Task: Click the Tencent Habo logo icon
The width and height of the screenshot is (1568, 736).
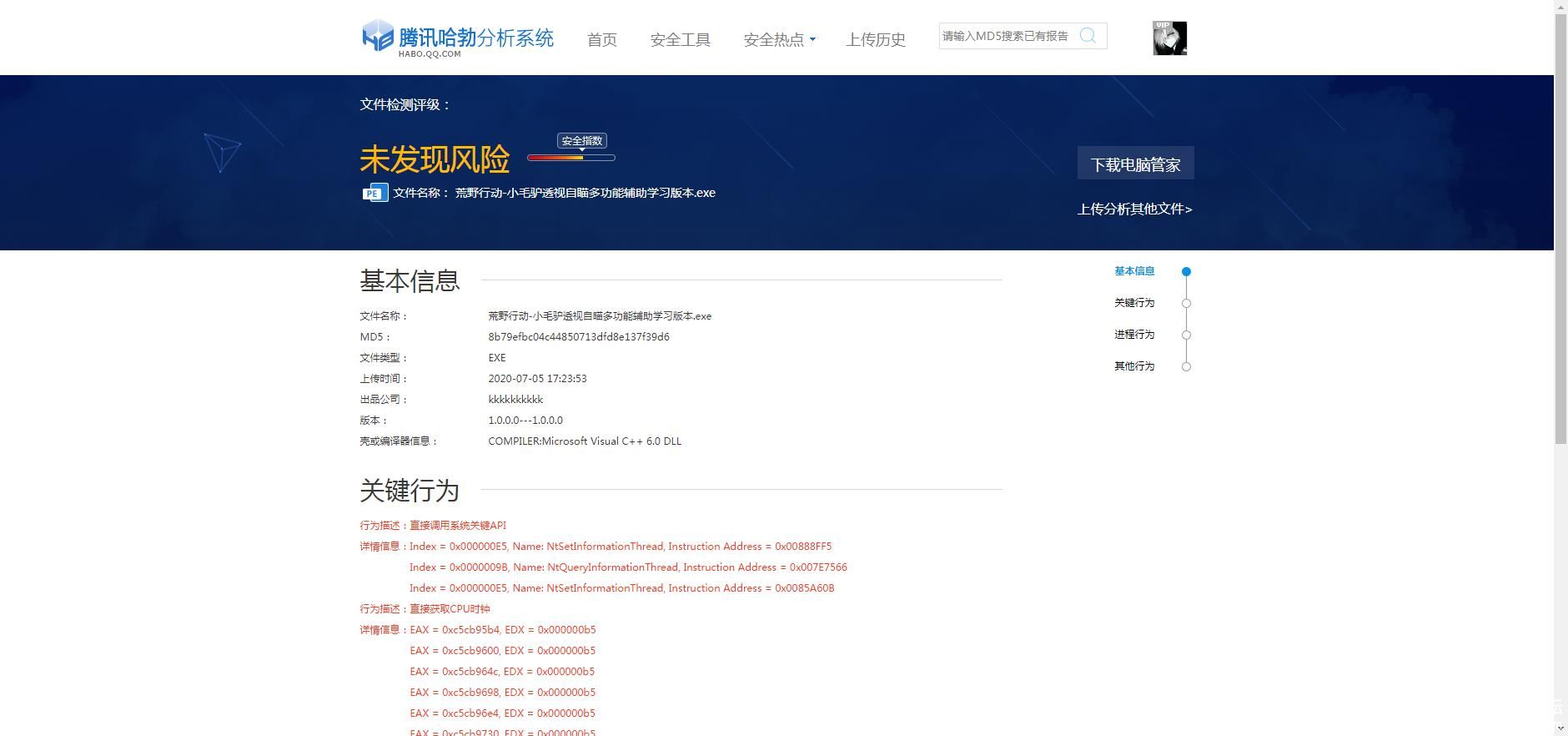Action: tap(378, 36)
